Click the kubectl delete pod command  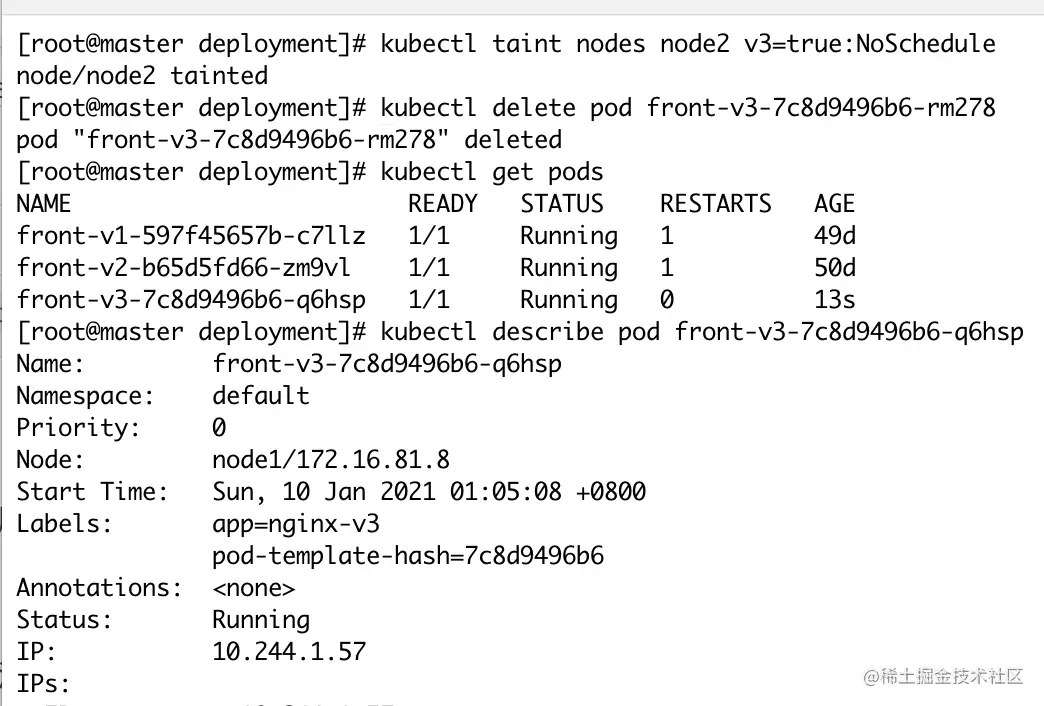[x=688, y=108]
